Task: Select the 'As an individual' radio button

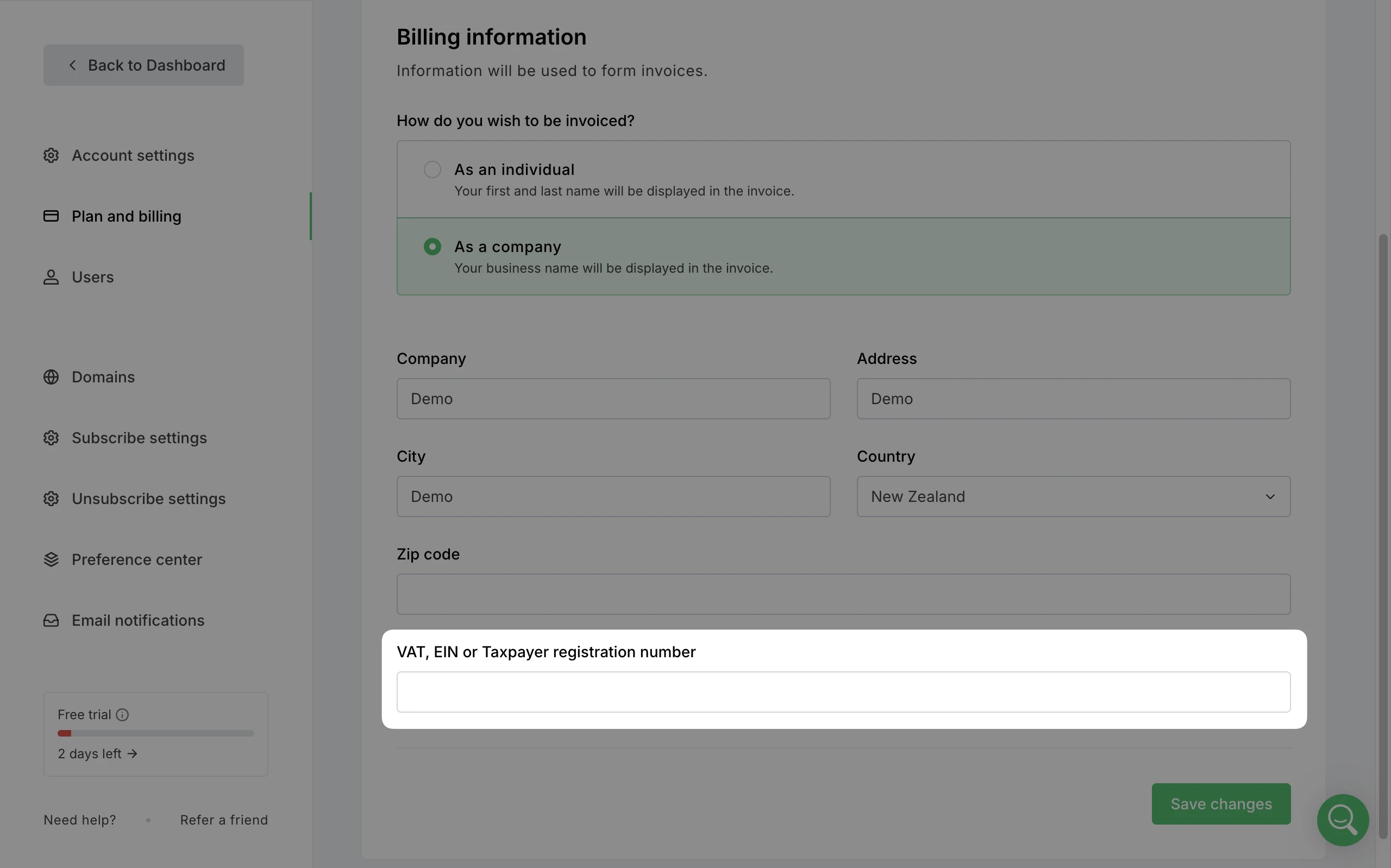Action: 433,170
